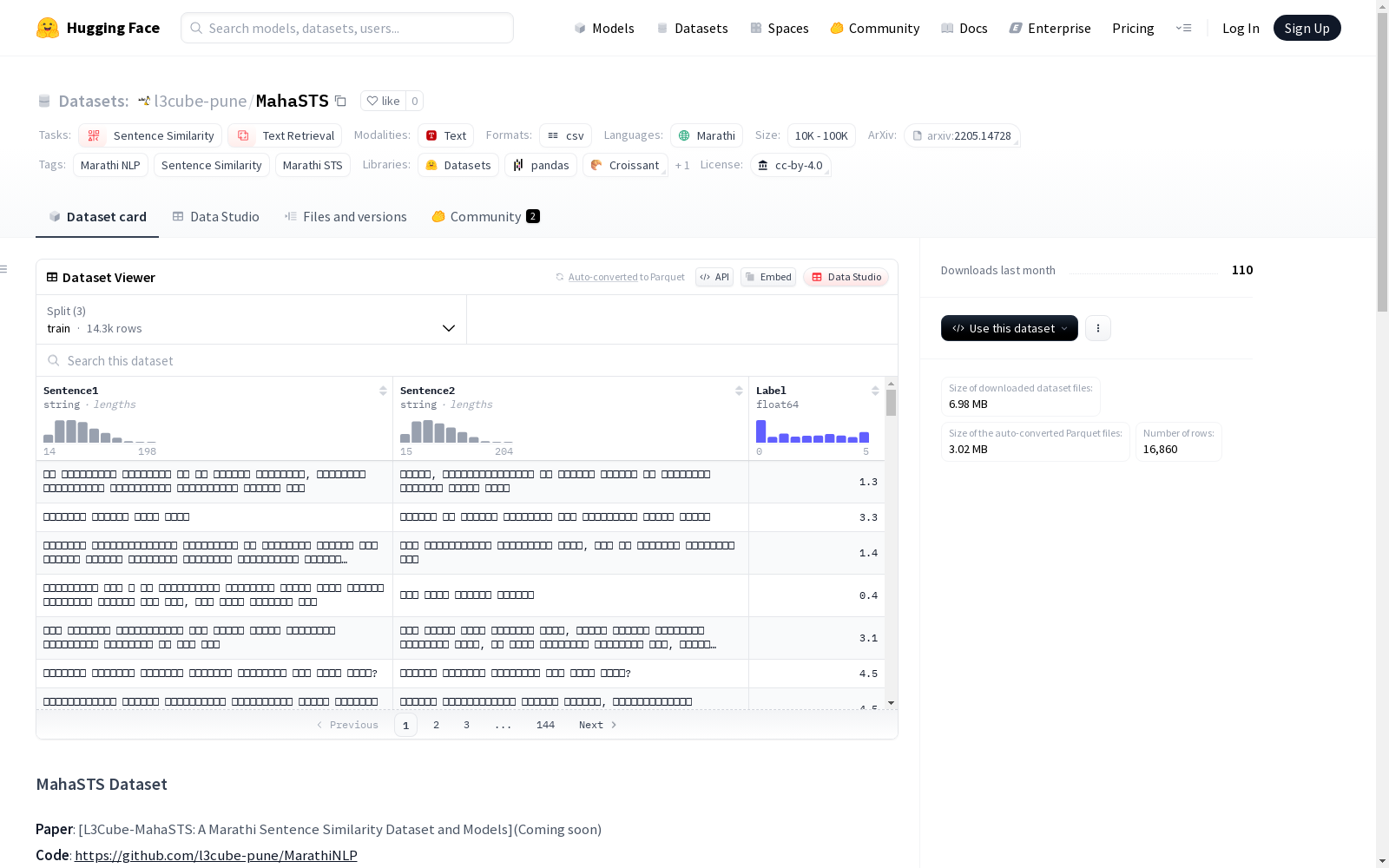Go to Models in the top navigation
This screenshot has height=868, width=1389.
click(x=604, y=28)
